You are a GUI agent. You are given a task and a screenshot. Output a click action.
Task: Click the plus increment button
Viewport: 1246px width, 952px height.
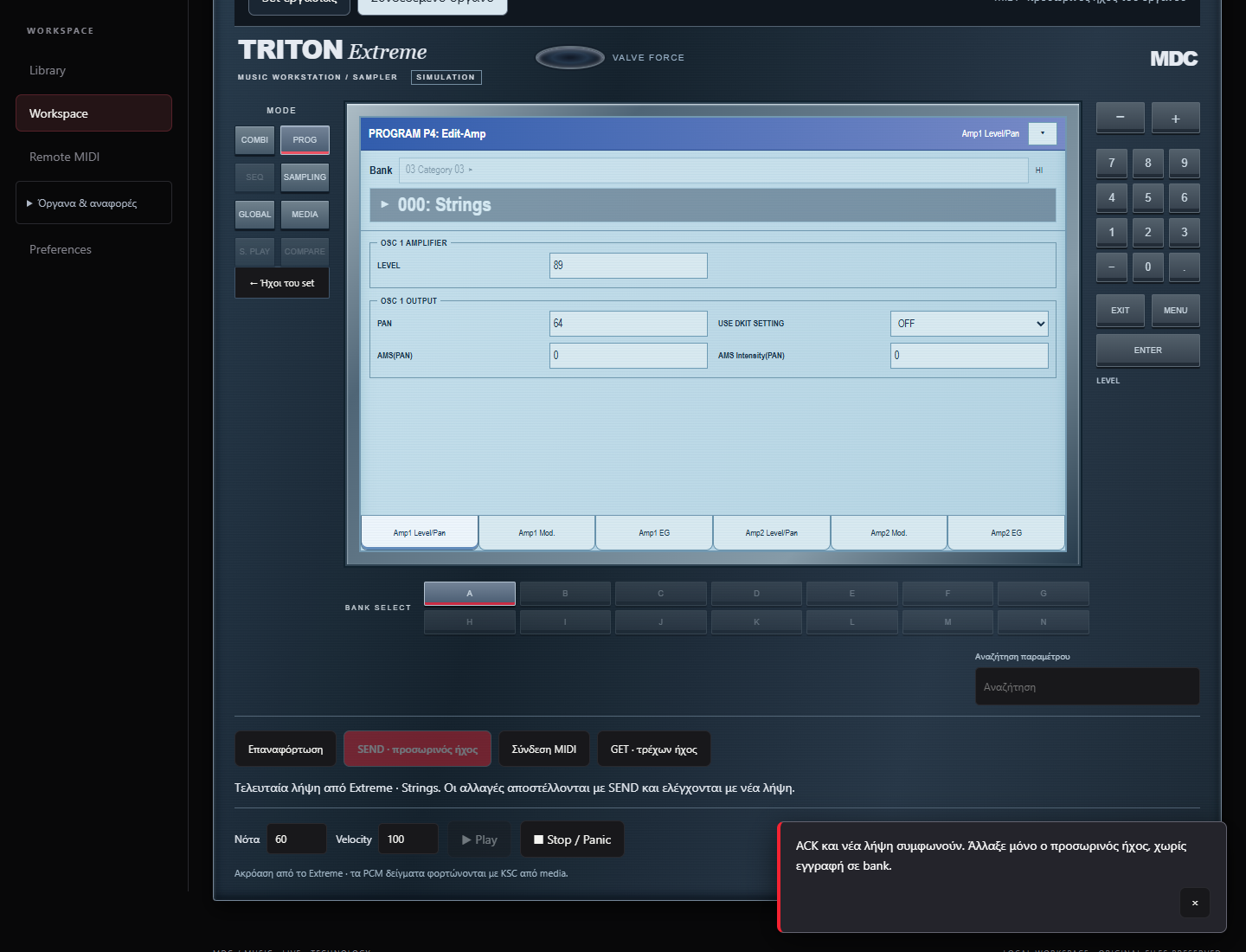pos(1175,118)
